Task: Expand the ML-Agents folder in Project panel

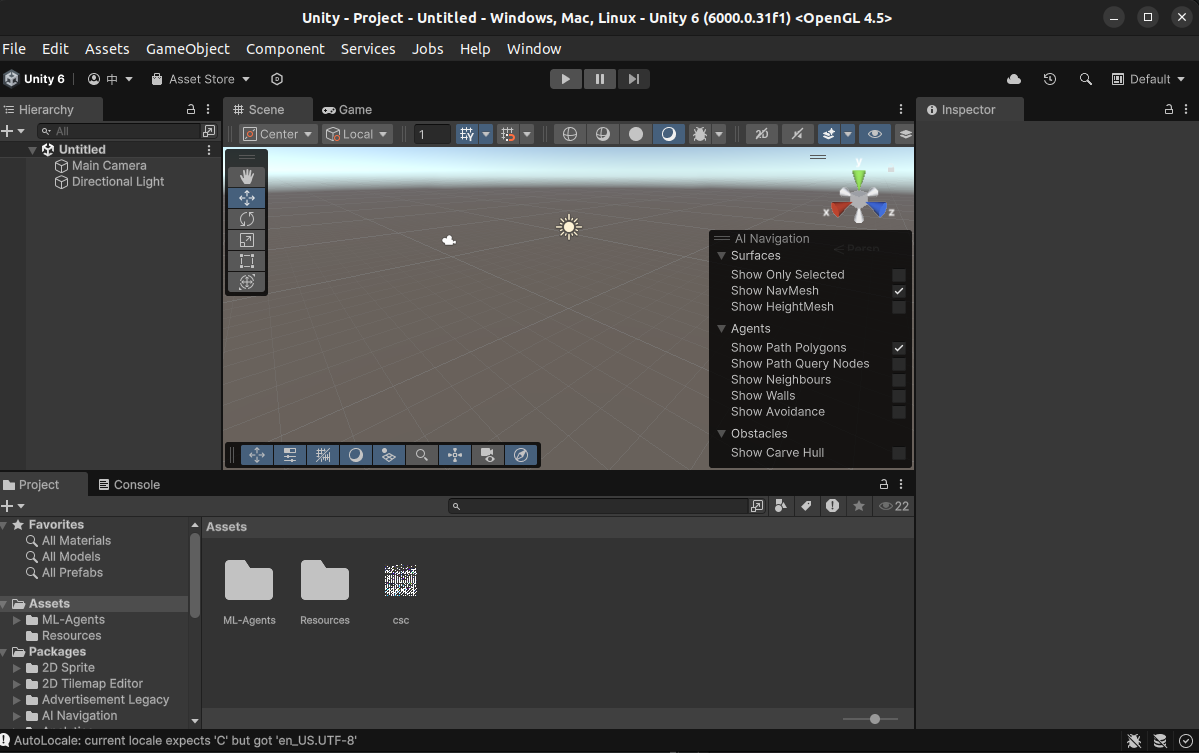Action: (x=17, y=619)
